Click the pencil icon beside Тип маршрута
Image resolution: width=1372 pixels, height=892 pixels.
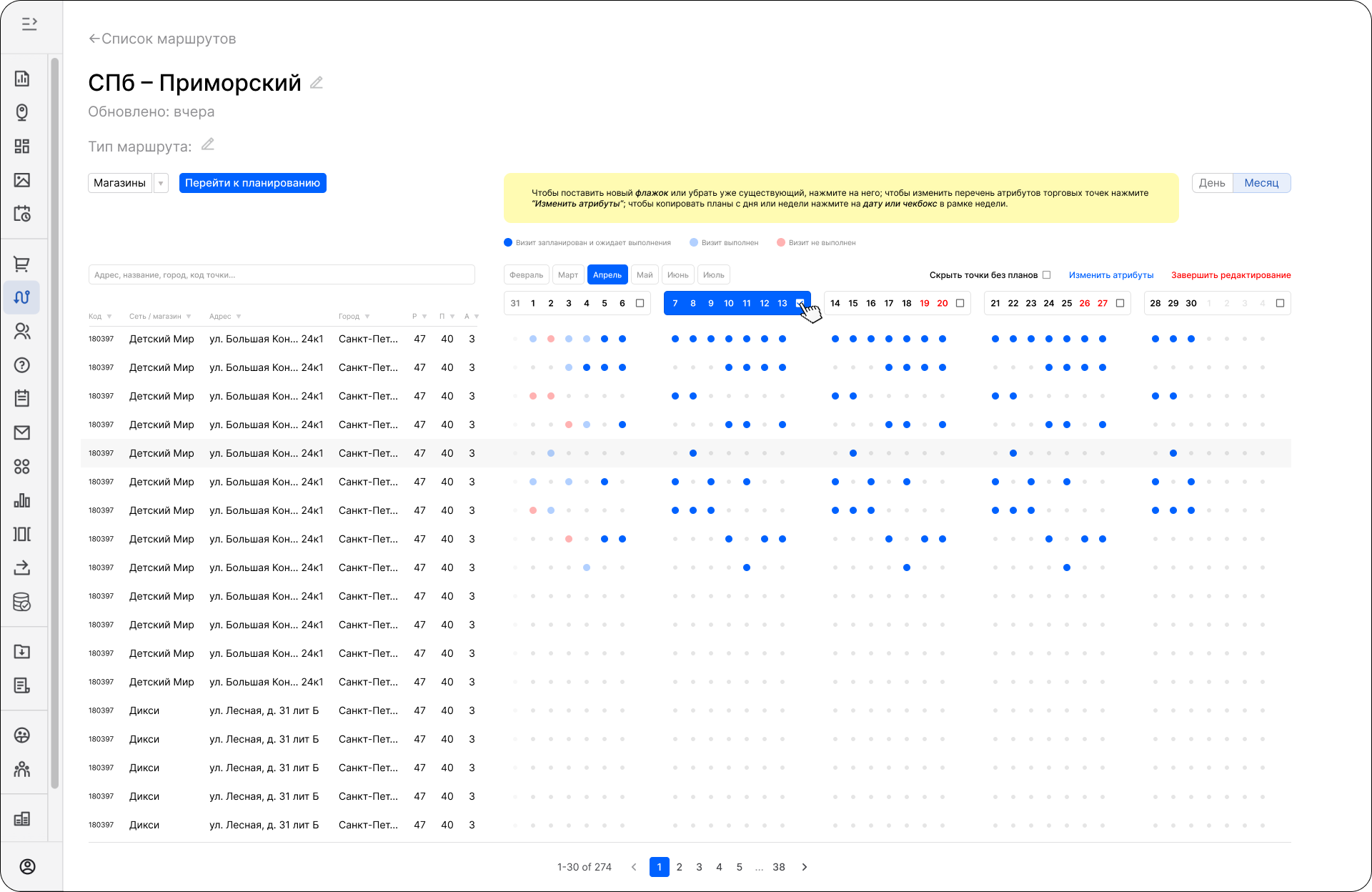(208, 145)
